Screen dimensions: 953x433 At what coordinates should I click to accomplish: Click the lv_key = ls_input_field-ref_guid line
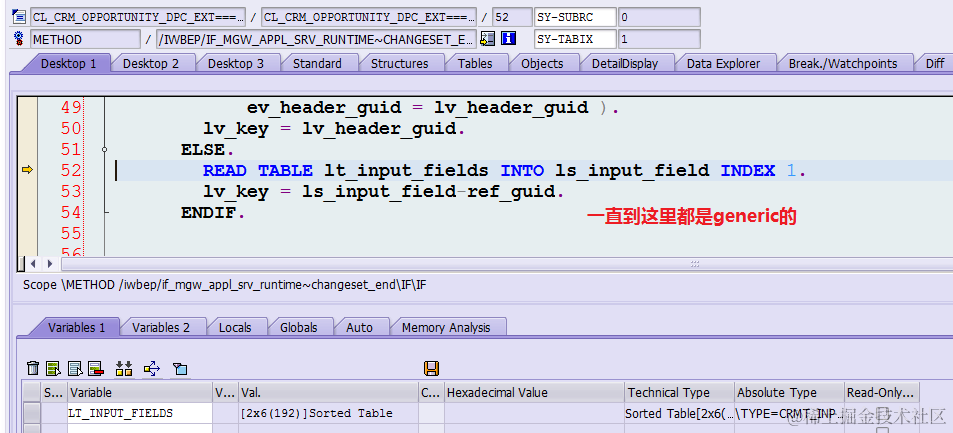coord(384,192)
